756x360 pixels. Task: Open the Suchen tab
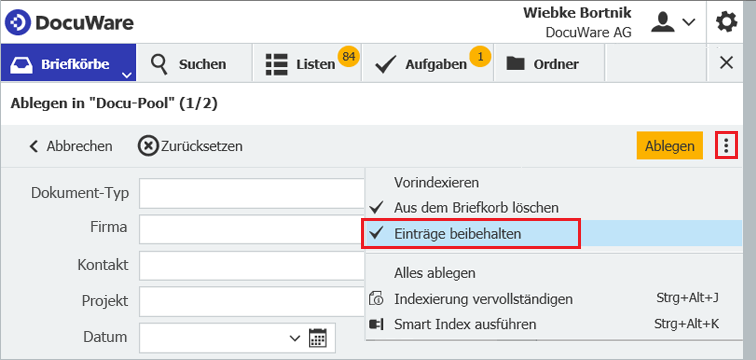click(195, 64)
